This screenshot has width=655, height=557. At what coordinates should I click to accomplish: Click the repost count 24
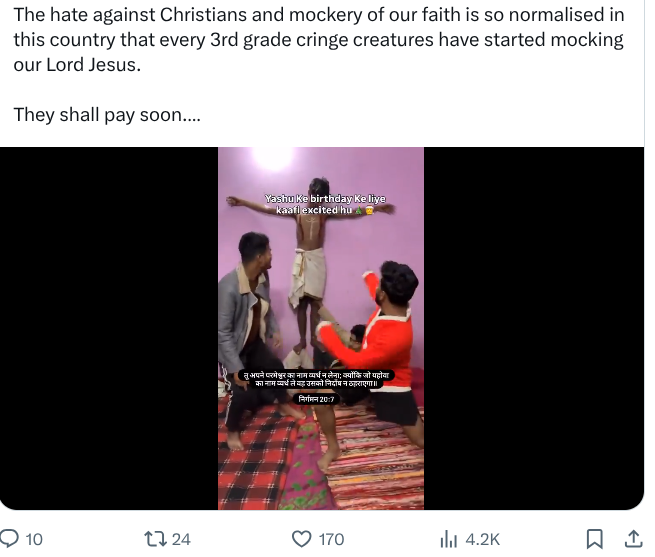(x=181, y=539)
